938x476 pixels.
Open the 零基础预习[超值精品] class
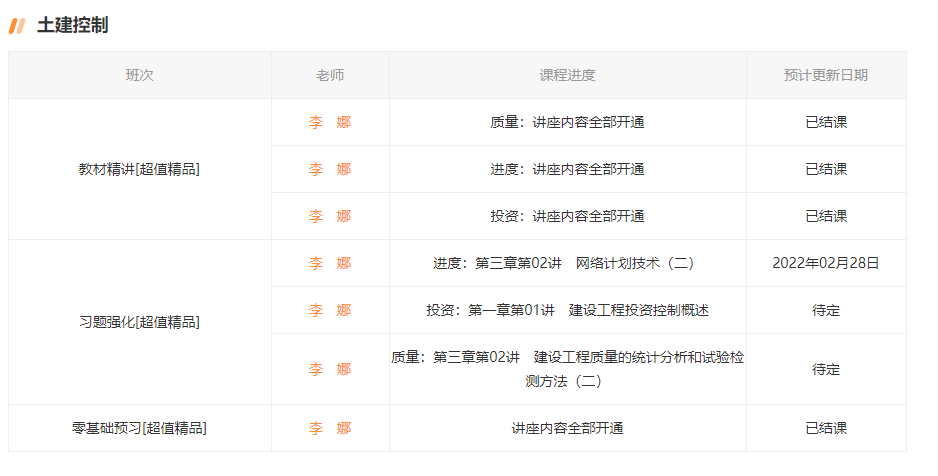(x=139, y=428)
